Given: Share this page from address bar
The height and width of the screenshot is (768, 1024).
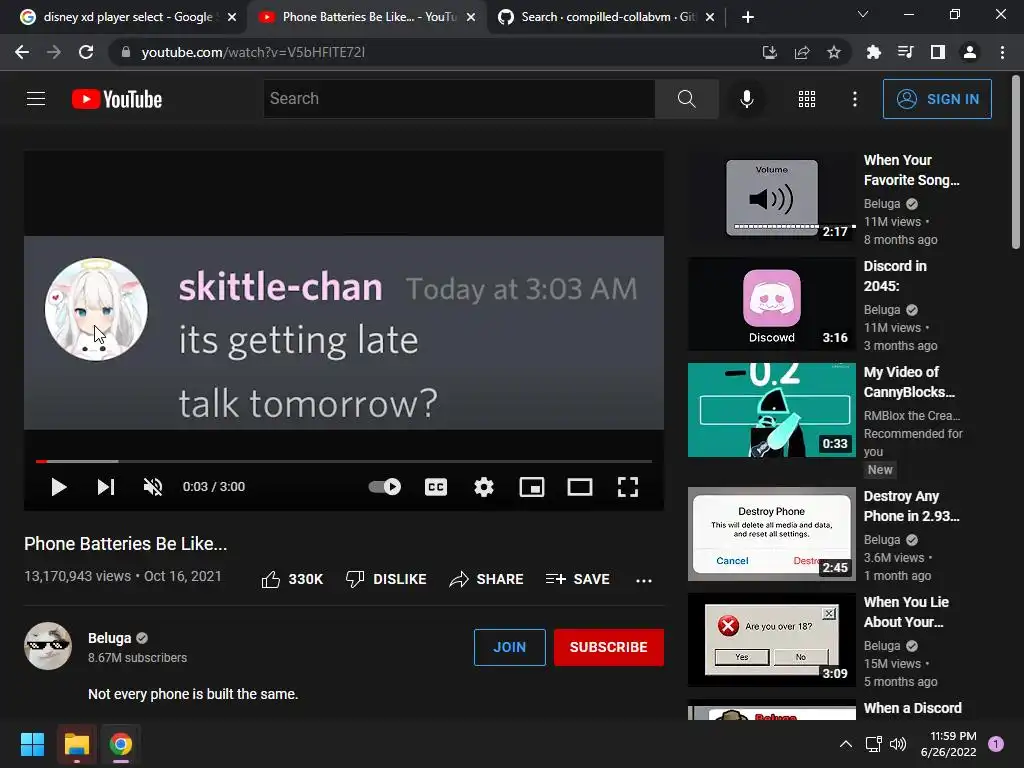Looking at the screenshot, I should click(x=802, y=52).
